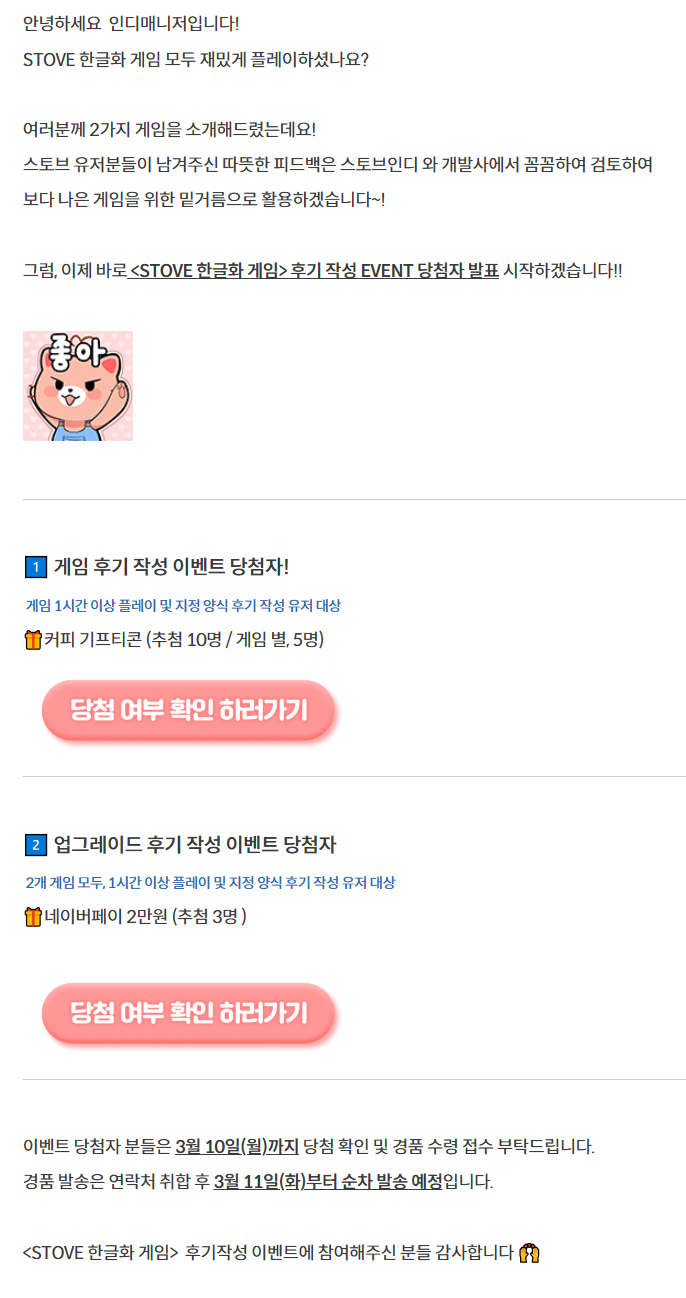Click the '네이버페이 2만원 (추첨 3명)' prize text
The height and width of the screenshot is (1298, 686).
click(146, 916)
